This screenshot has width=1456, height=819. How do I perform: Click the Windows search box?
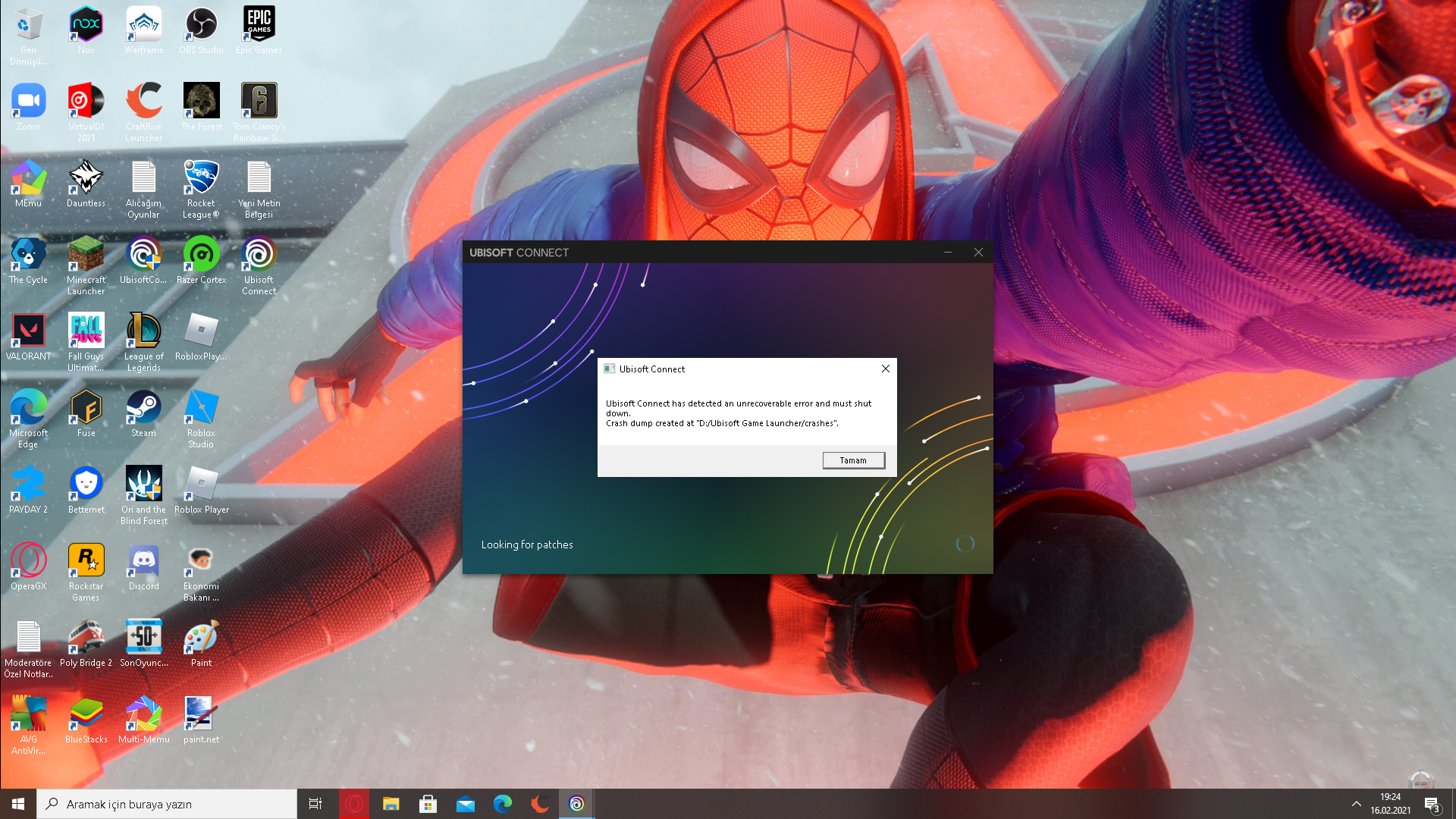[x=167, y=804]
